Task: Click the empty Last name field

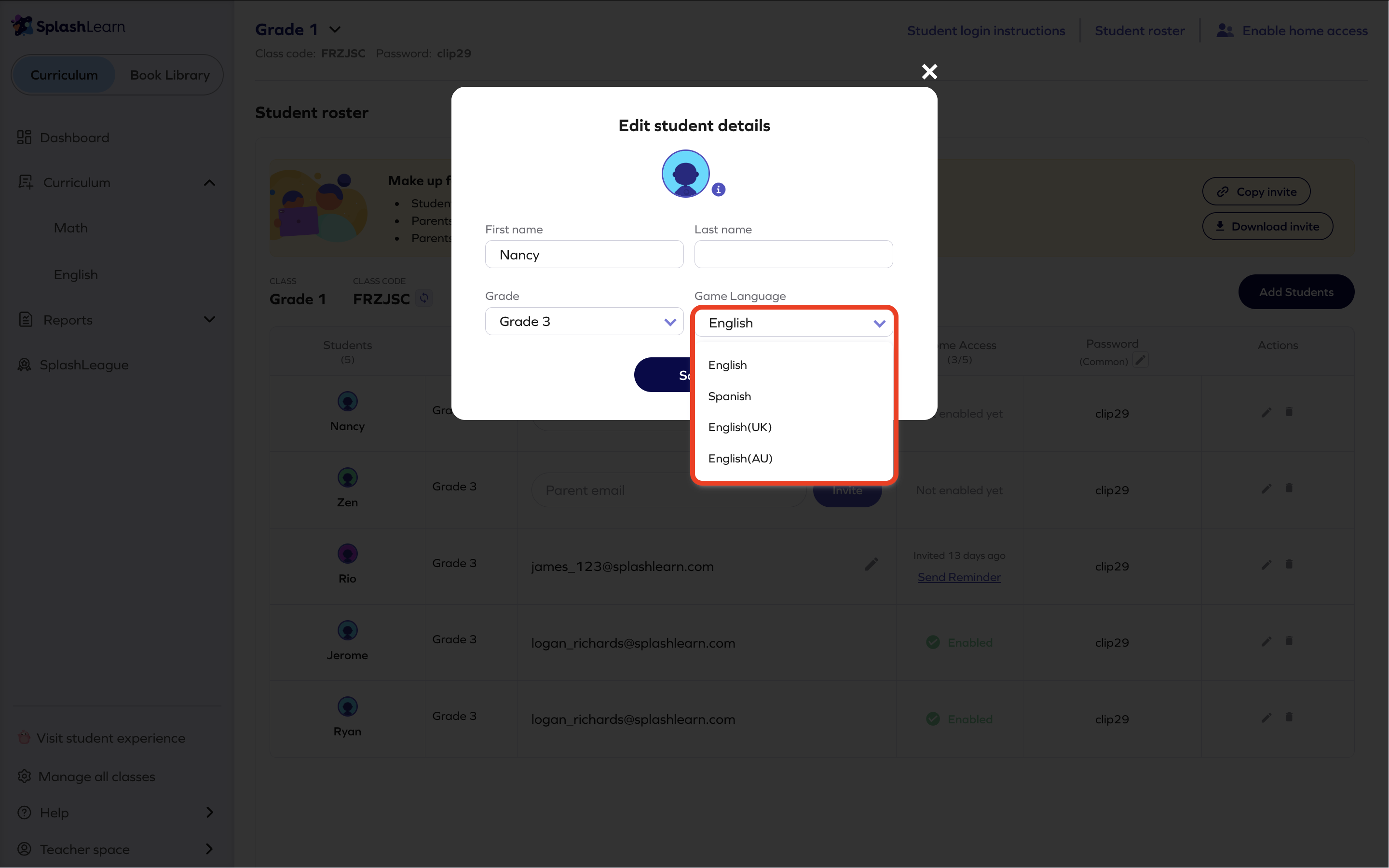Action: 793,254
